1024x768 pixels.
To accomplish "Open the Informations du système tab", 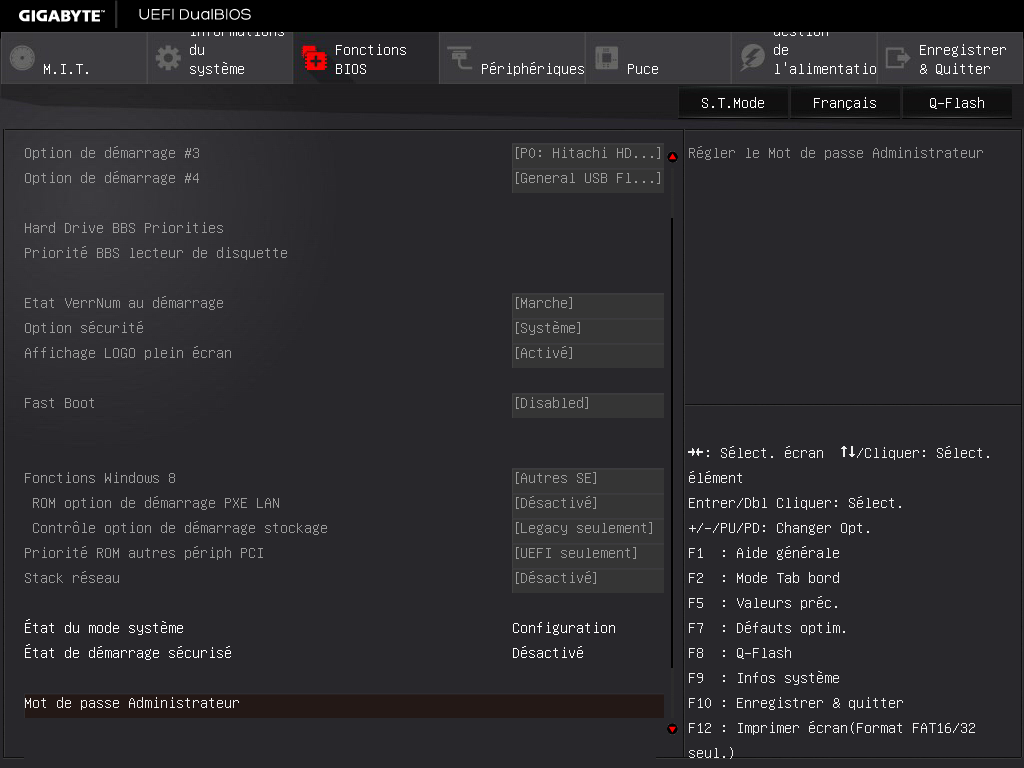I will tap(220, 58).
